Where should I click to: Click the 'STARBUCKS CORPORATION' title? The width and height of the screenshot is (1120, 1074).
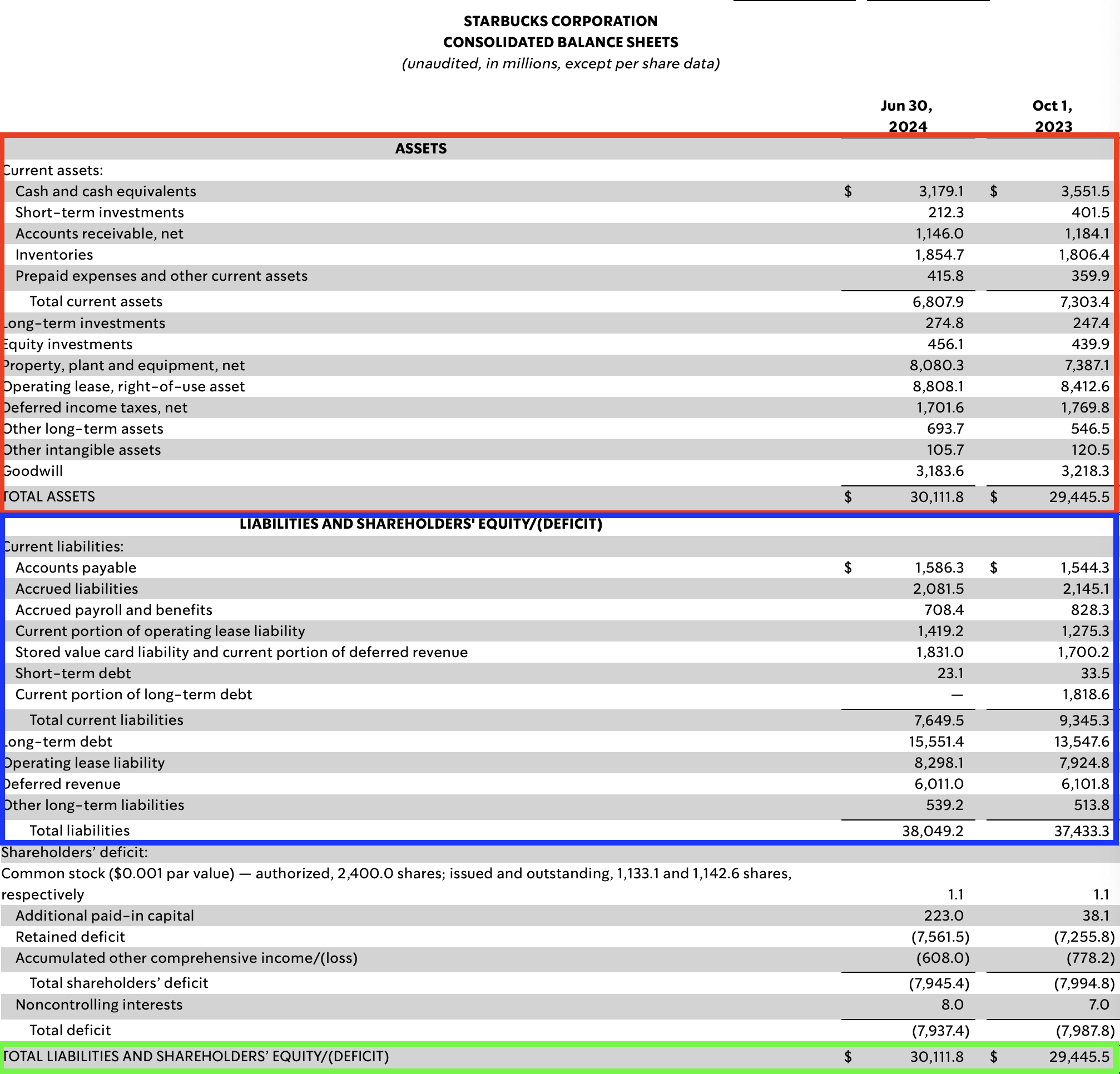click(561, 21)
